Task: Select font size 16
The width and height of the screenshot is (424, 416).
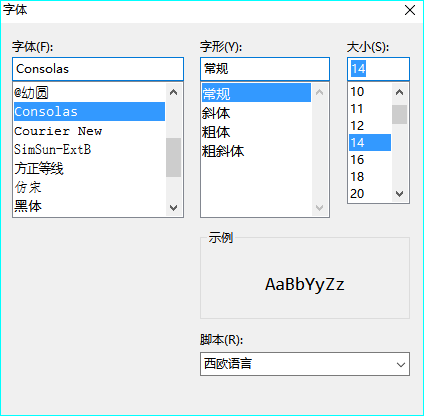Action: point(370,160)
